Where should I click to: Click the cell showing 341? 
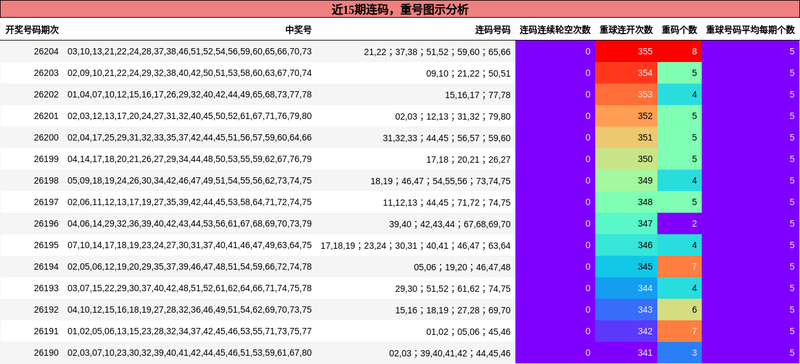[x=627, y=353]
